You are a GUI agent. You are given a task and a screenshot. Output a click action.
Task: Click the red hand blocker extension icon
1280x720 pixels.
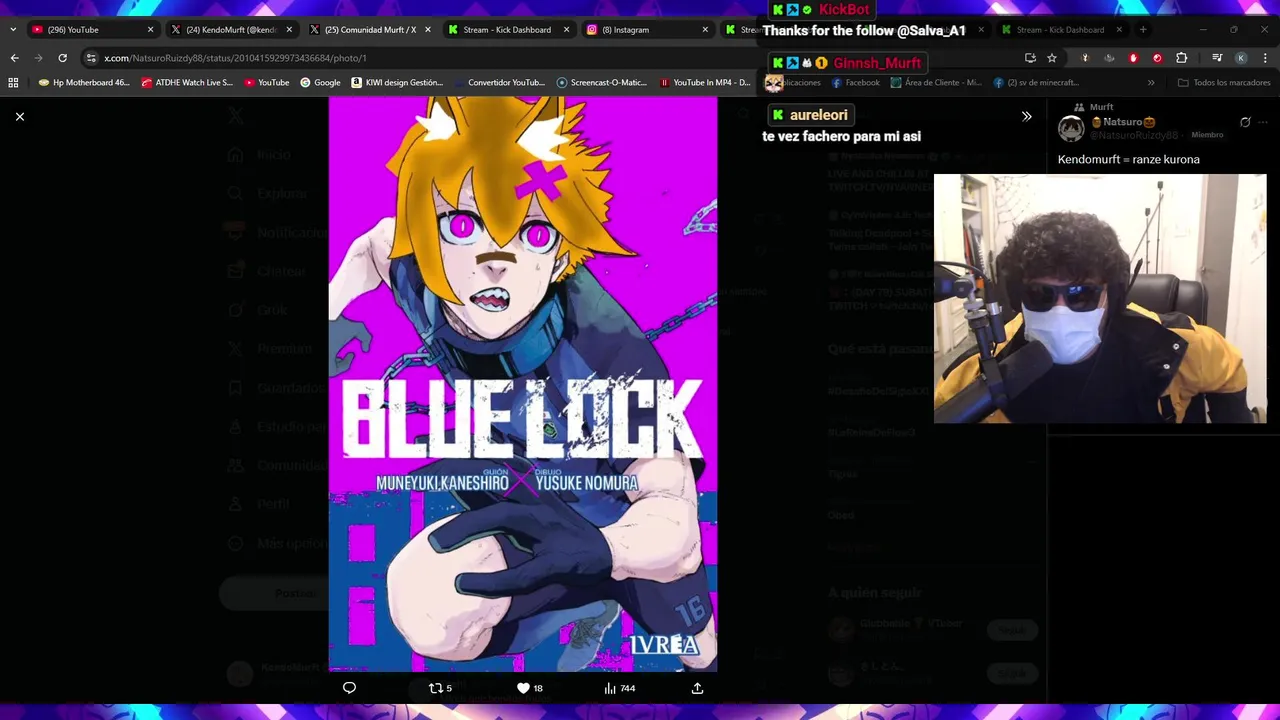(1133, 58)
